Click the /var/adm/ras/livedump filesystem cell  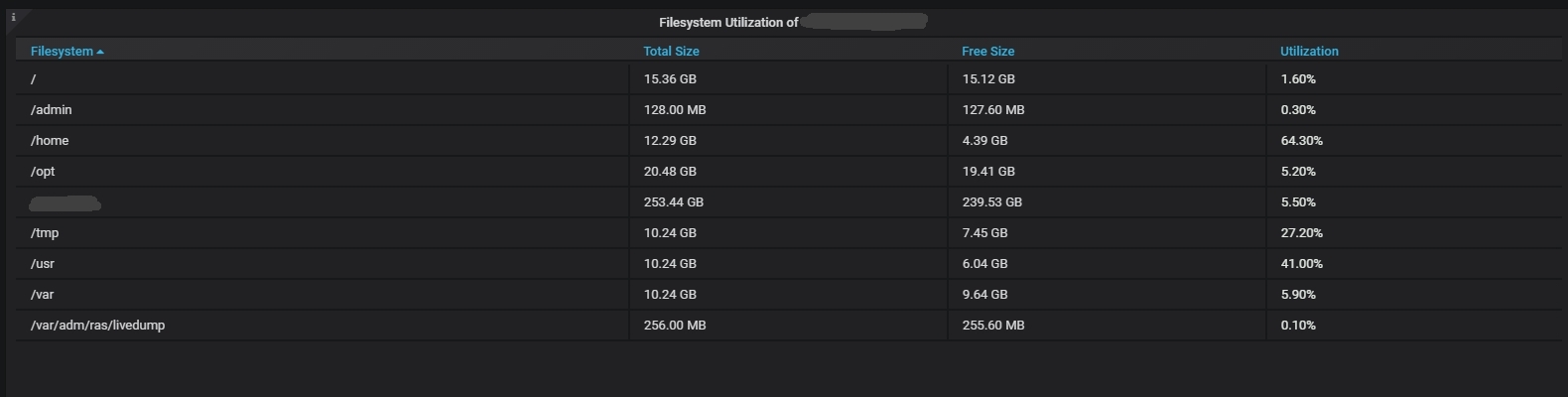click(x=97, y=326)
